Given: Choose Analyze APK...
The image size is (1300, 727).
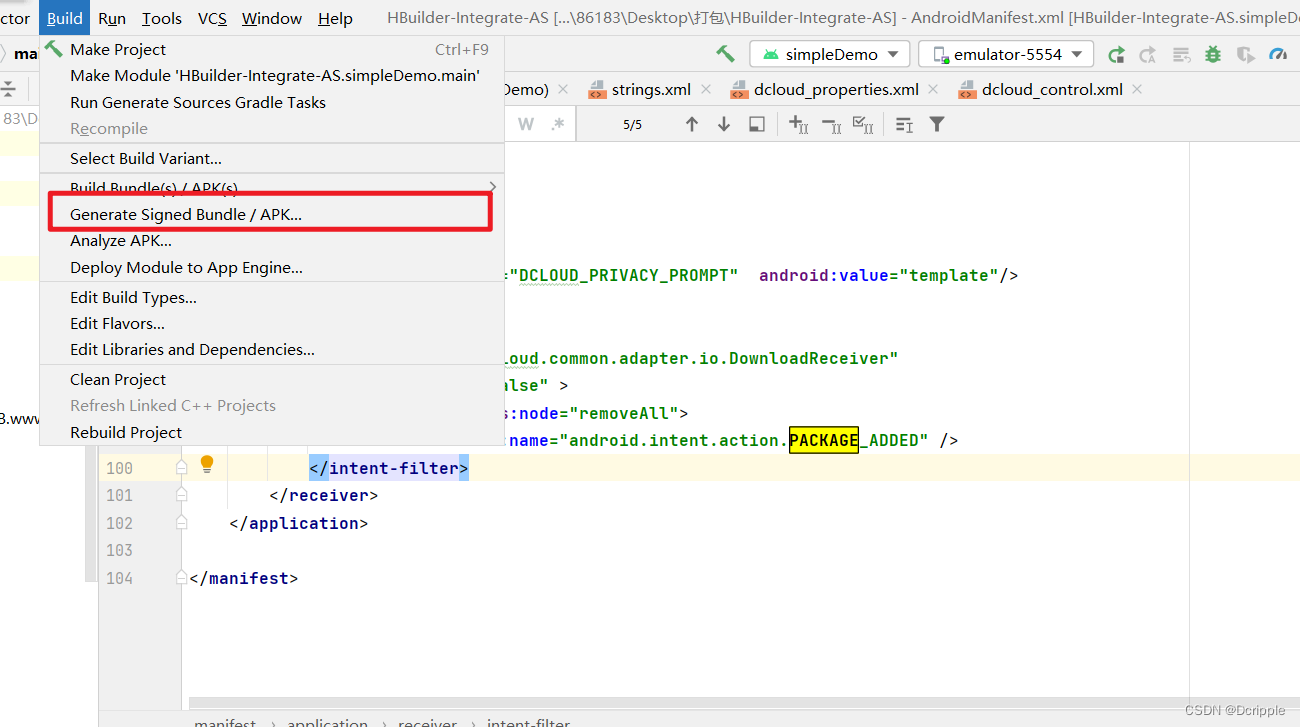Looking at the screenshot, I should click(271, 240).
